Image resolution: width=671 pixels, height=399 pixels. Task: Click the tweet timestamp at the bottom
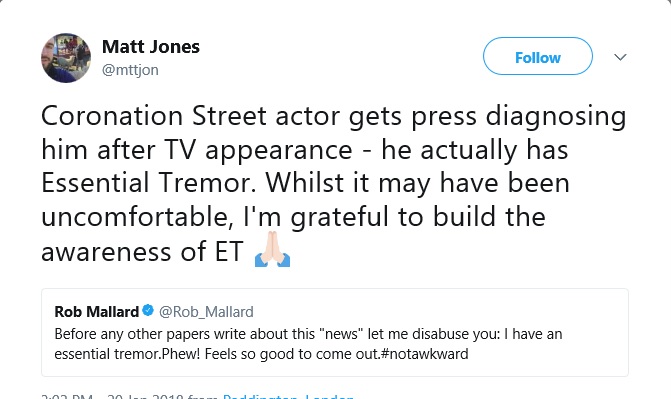(113, 396)
